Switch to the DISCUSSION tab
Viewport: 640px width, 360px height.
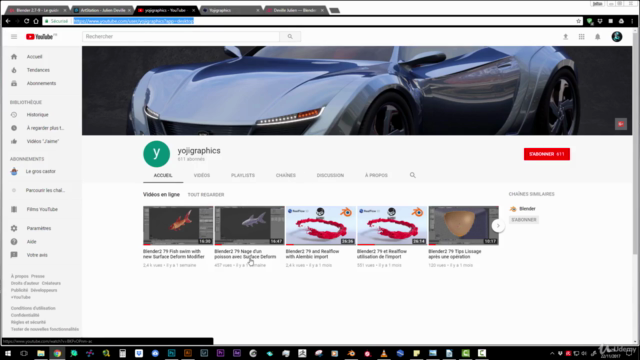coord(330,176)
